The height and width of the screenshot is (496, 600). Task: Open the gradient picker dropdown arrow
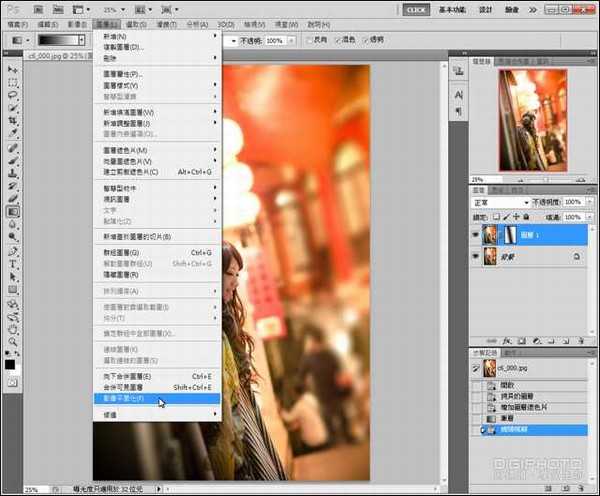[81, 41]
